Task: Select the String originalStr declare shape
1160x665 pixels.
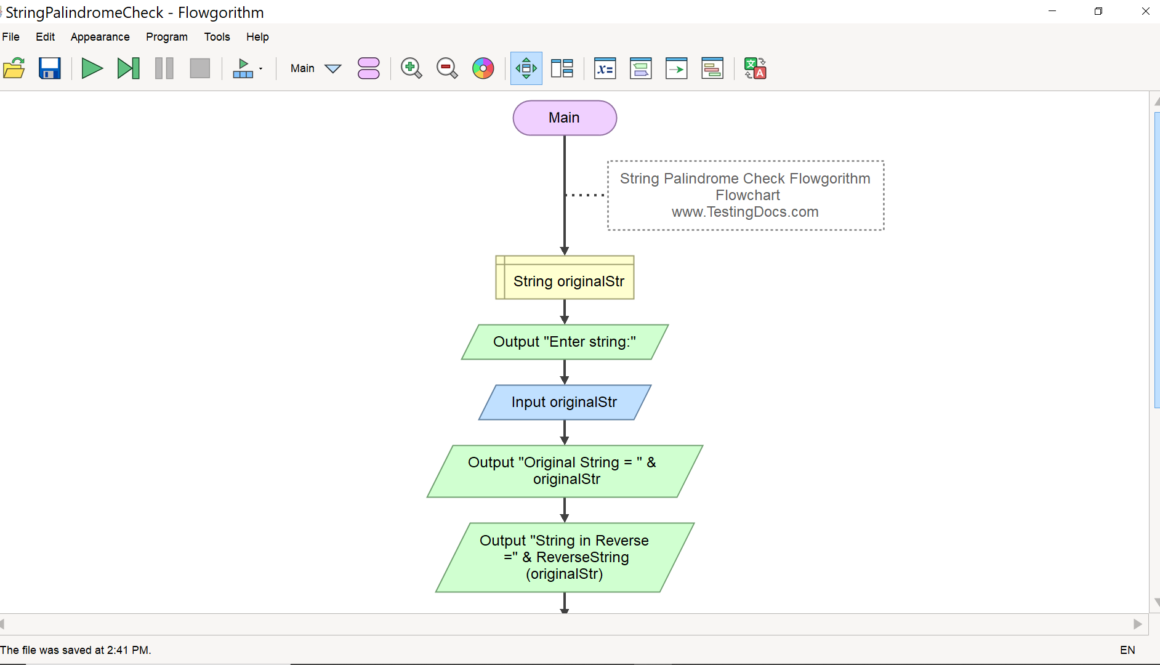Action: pyautogui.click(x=564, y=278)
